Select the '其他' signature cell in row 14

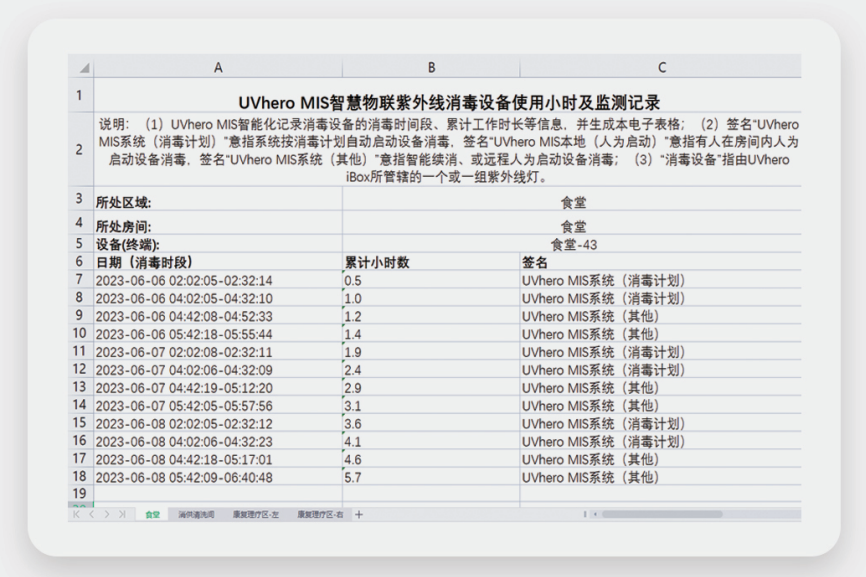click(661, 405)
